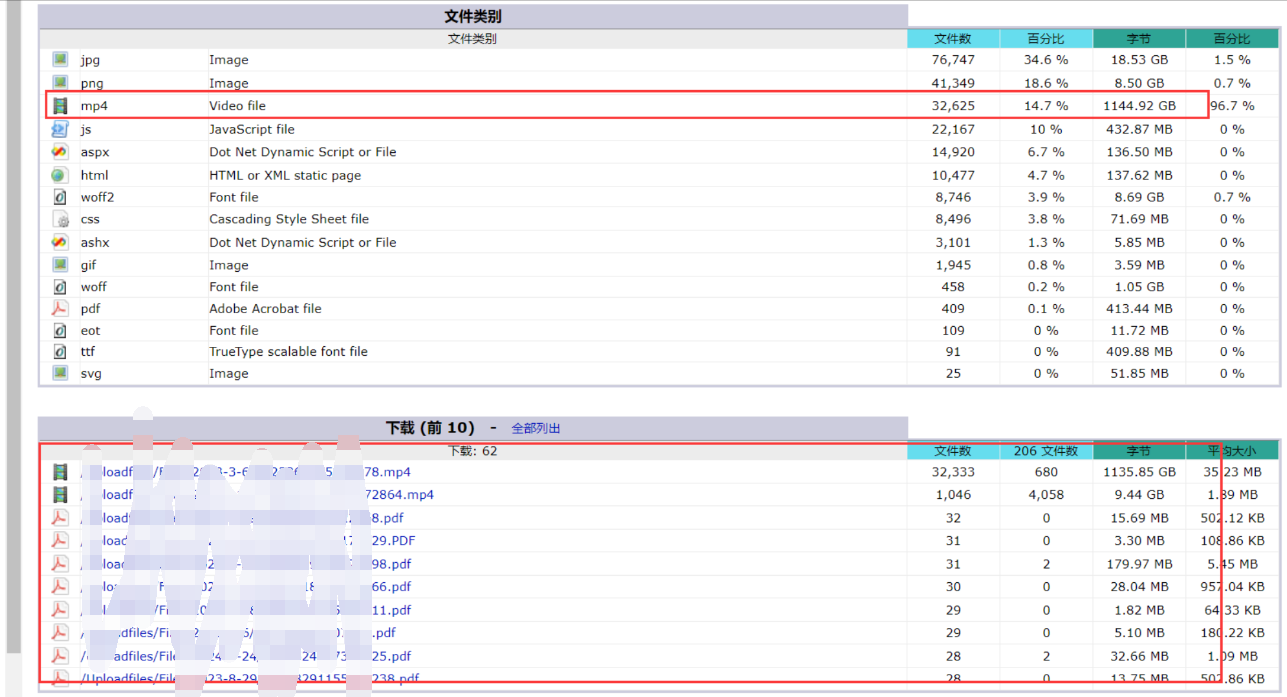The height and width of the screenshot is (697, 1287).
Task: Click the woff2 font file icon
Action: point(60,197)
